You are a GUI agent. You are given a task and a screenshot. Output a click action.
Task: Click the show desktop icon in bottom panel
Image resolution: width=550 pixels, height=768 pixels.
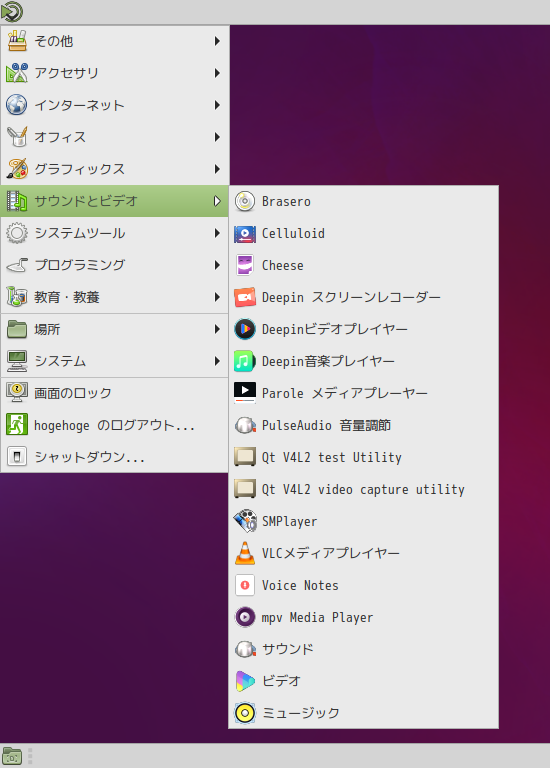pyautogui.click(x=12, y=756)
